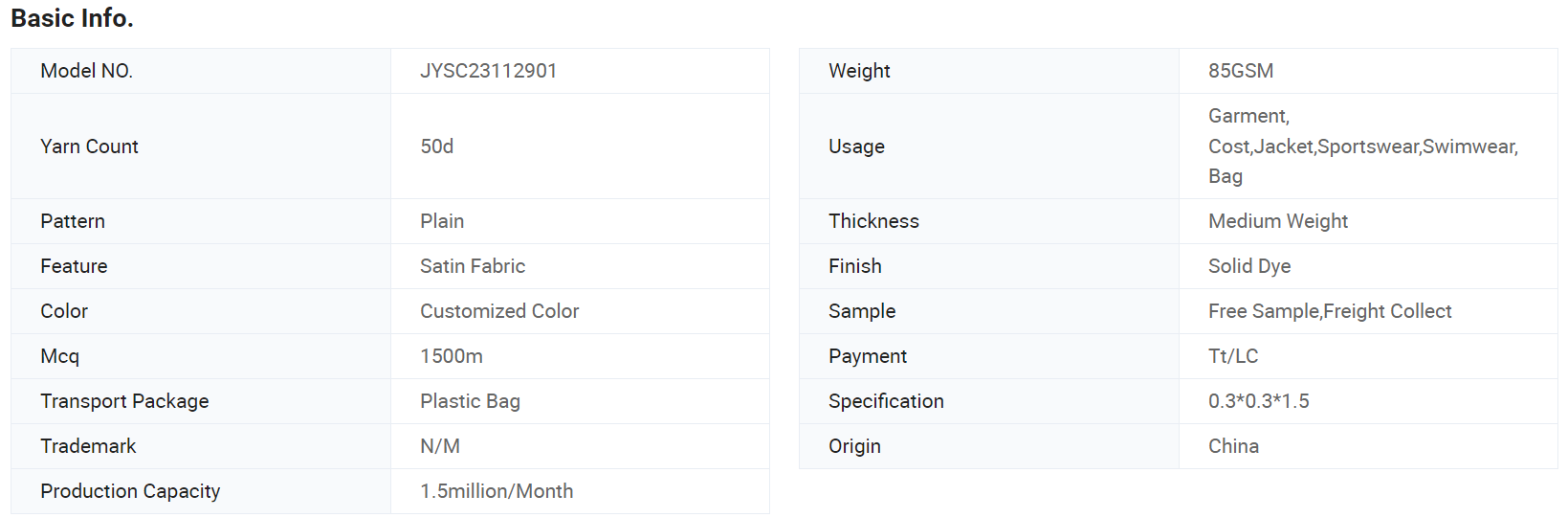This screenshot has width=1568, height=518.
Task: Select the Payment value Tt/LC
Action: [1233, 356]
